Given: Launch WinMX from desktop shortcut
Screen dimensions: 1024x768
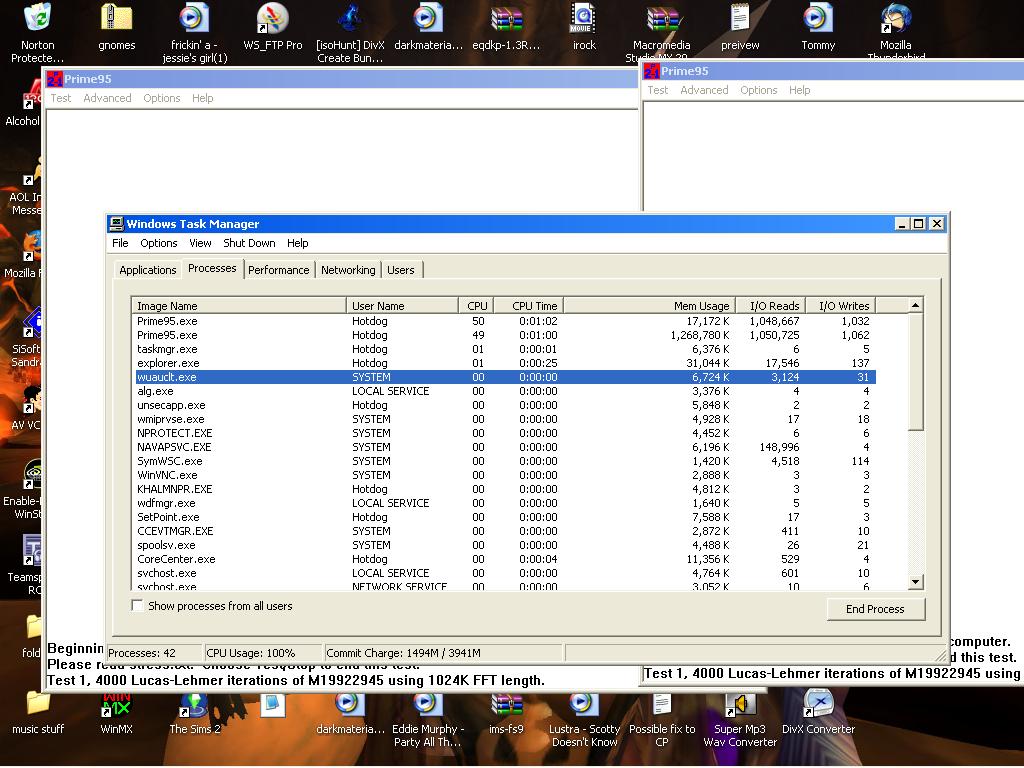Looking at the screenshot, I should coord(117,706).
